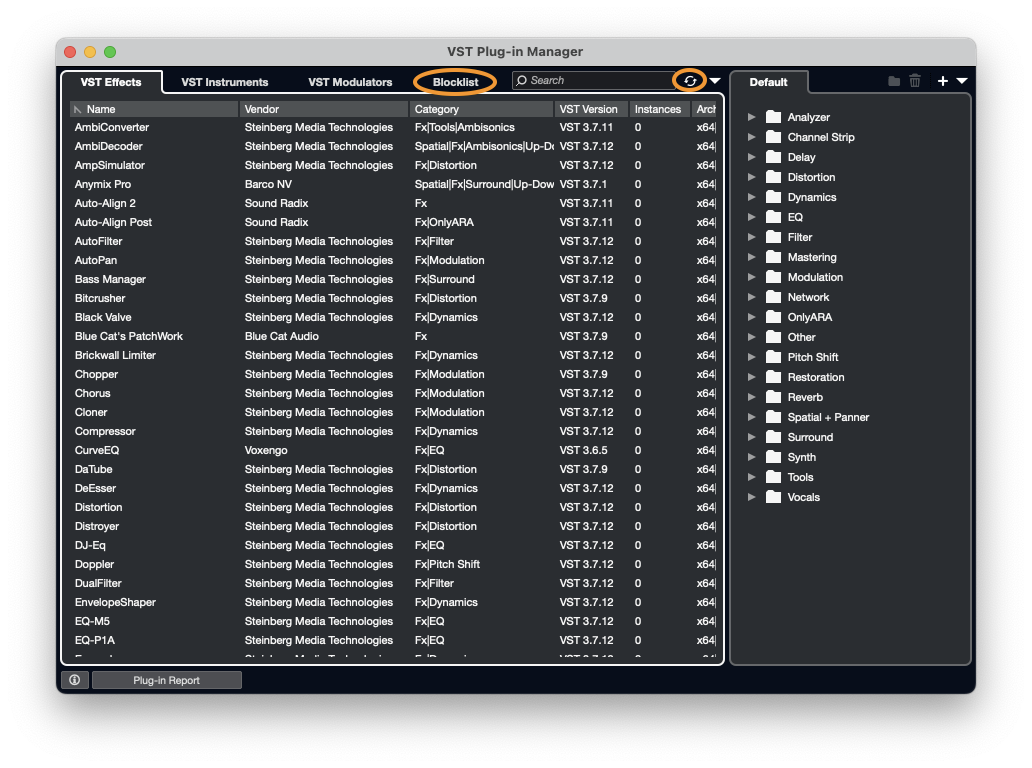Select the Channel Strip folder icon

773,137
